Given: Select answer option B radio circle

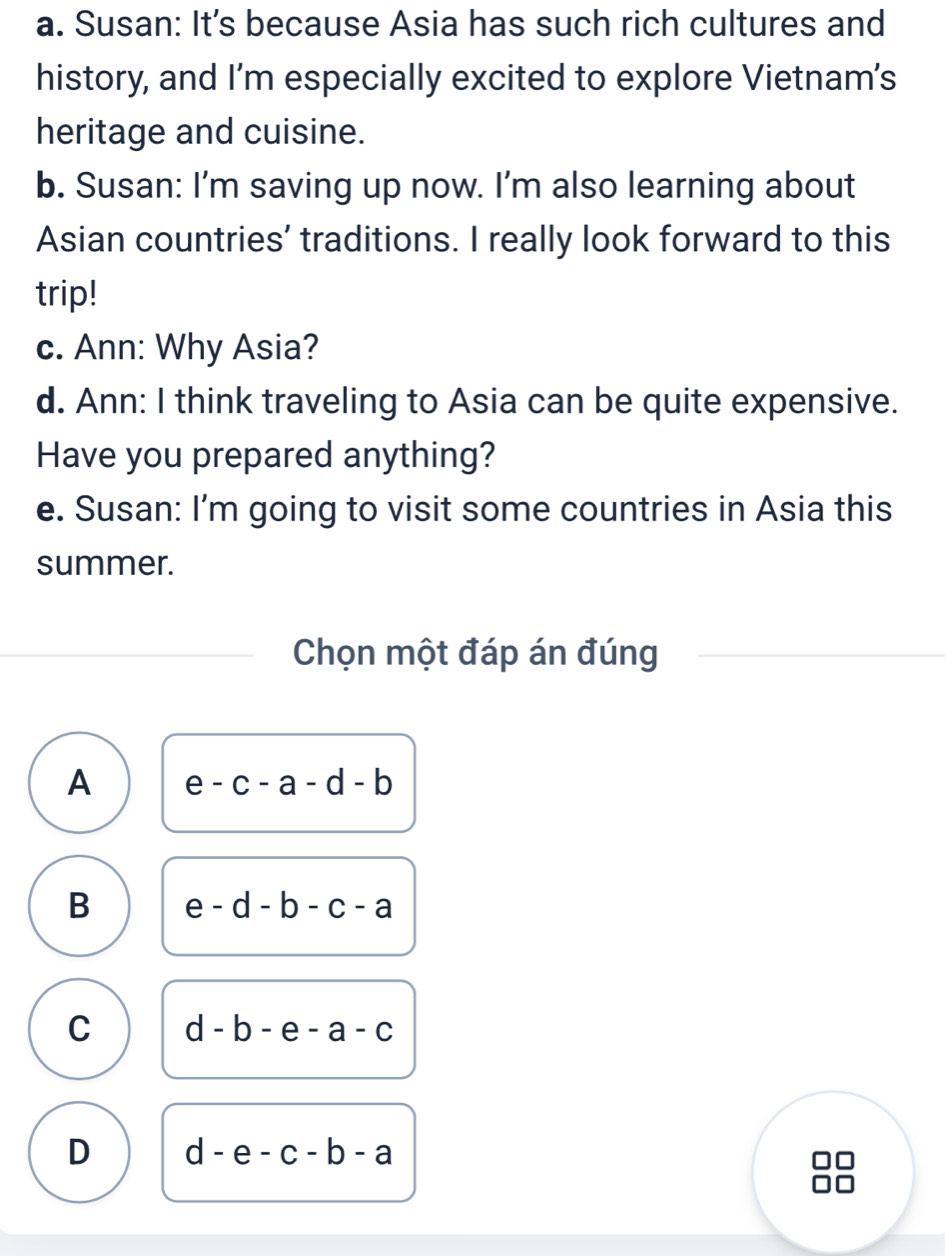Looking at the screenshot, I should tap(79, 906).
